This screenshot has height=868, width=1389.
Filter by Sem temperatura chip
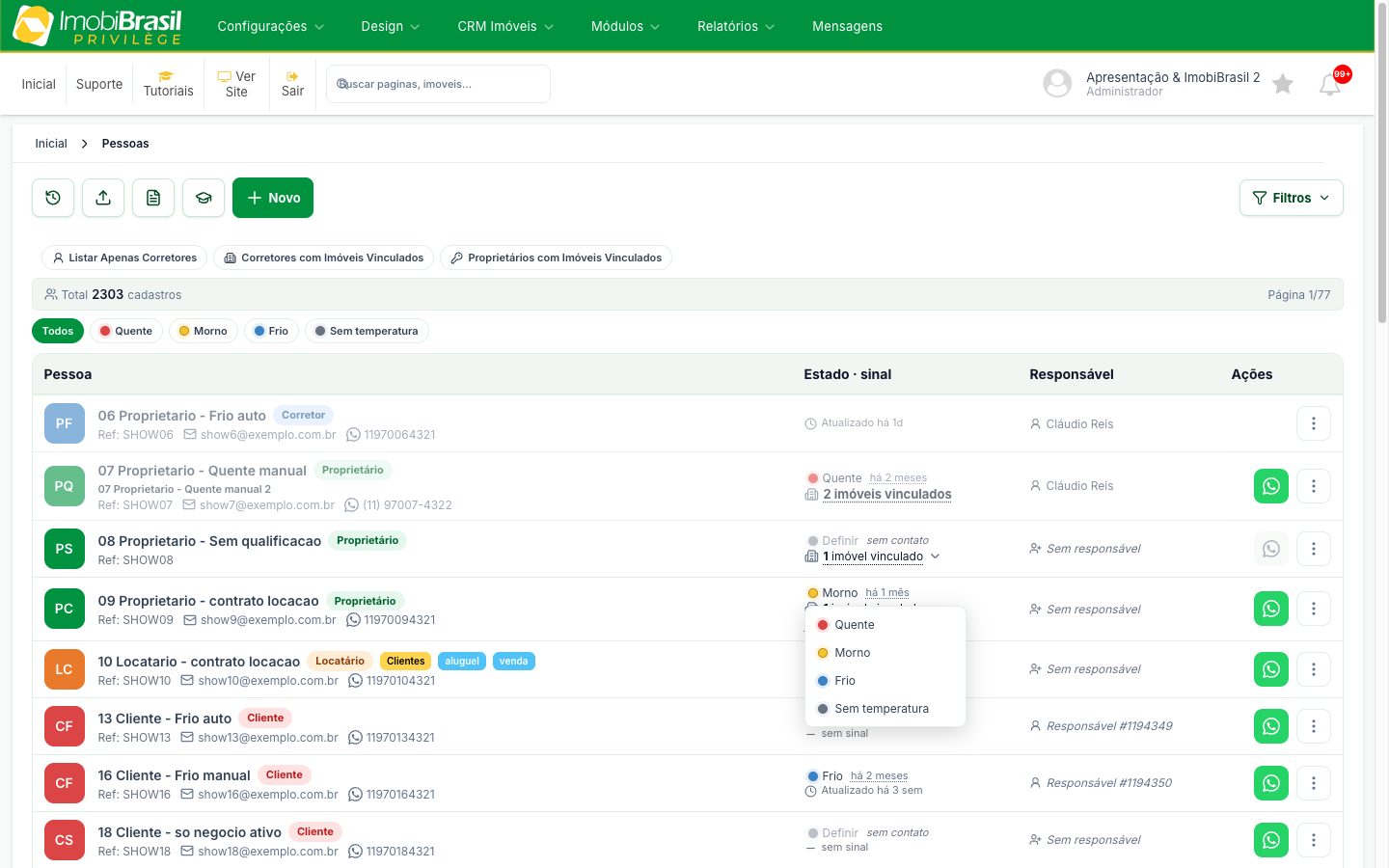(x=367, y=331)
